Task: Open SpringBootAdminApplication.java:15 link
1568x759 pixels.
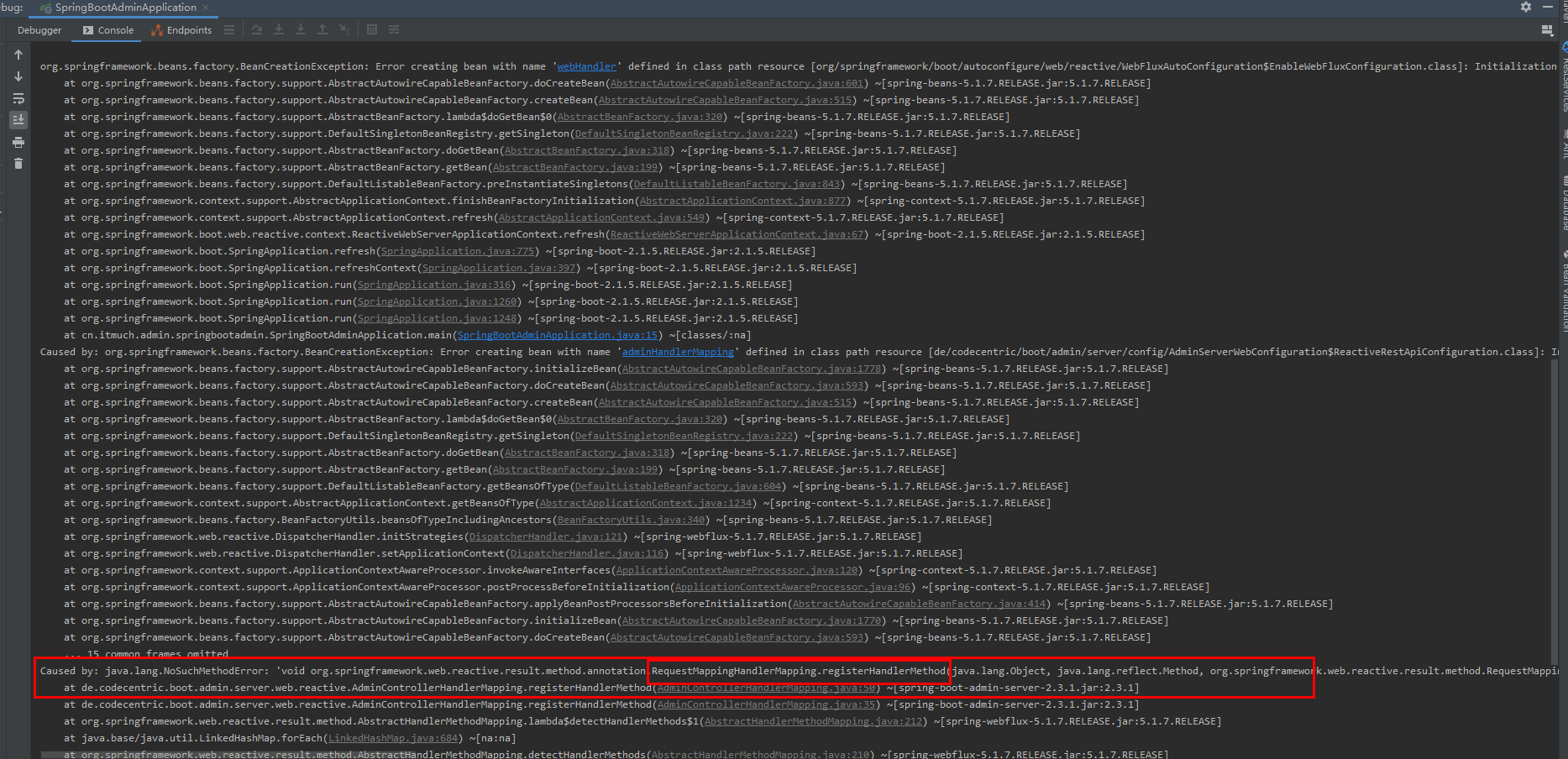Action: 558,335
